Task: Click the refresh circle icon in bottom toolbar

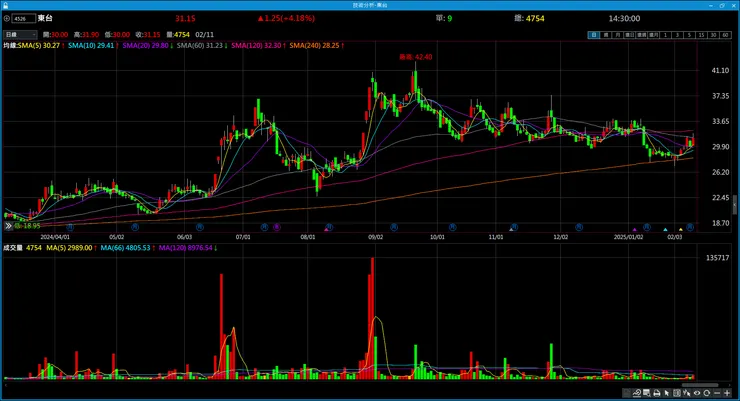Action: tap(706, 393)
